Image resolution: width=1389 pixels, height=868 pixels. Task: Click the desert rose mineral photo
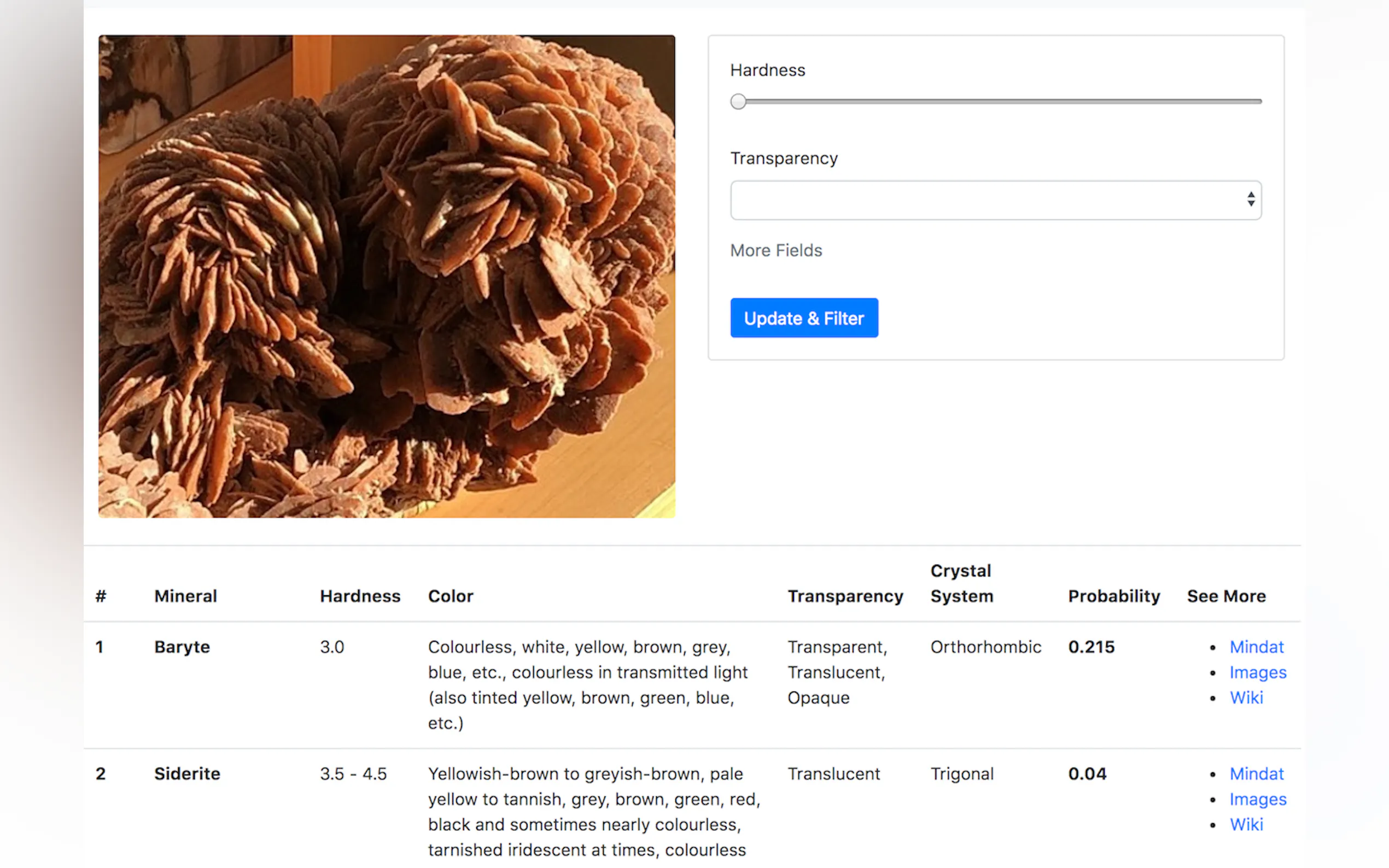pos(387,276)
